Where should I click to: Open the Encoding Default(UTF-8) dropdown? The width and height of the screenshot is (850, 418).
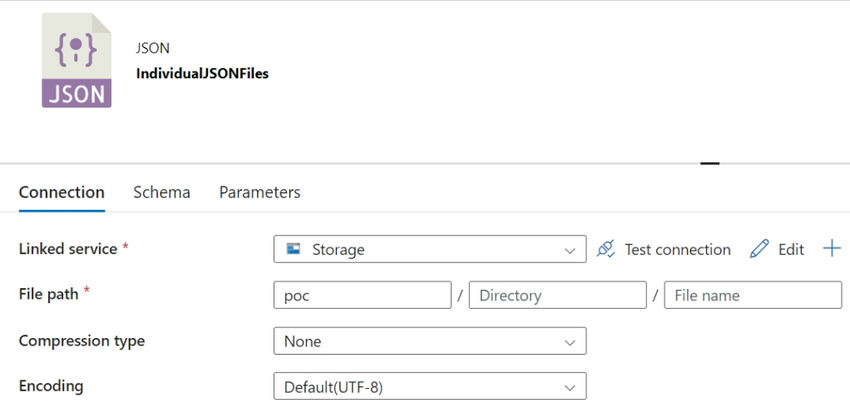coord(430,386)
